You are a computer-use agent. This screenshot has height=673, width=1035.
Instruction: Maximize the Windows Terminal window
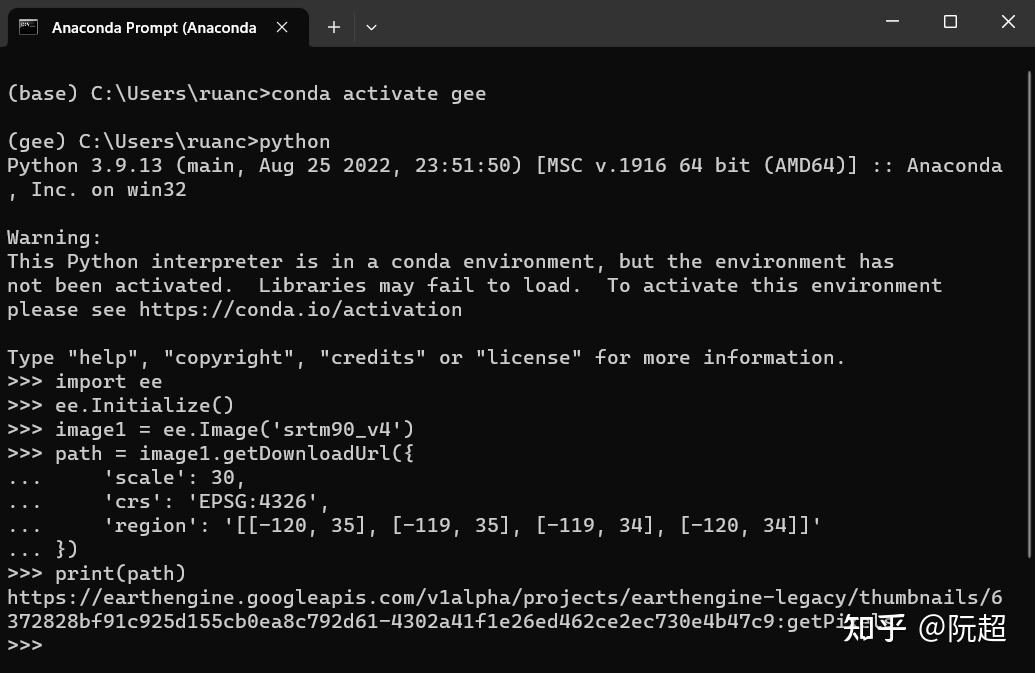[x=949, y=21]
